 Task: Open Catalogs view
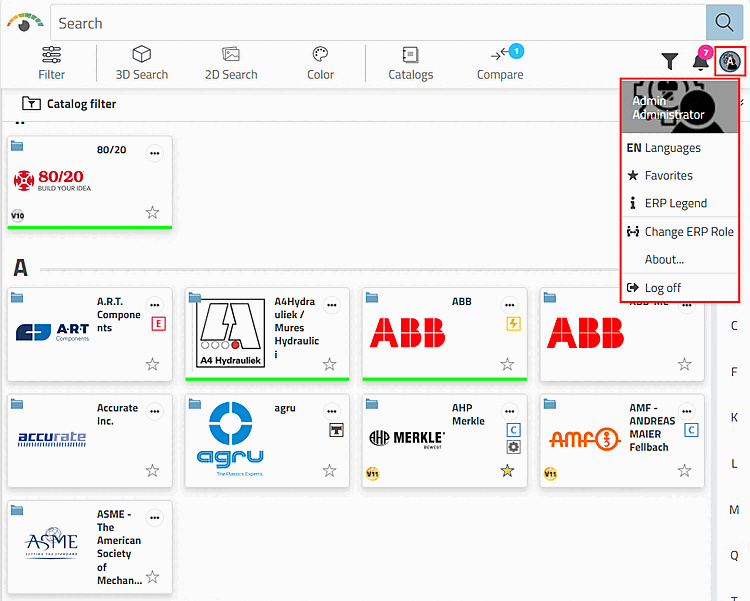coord(410,63)
